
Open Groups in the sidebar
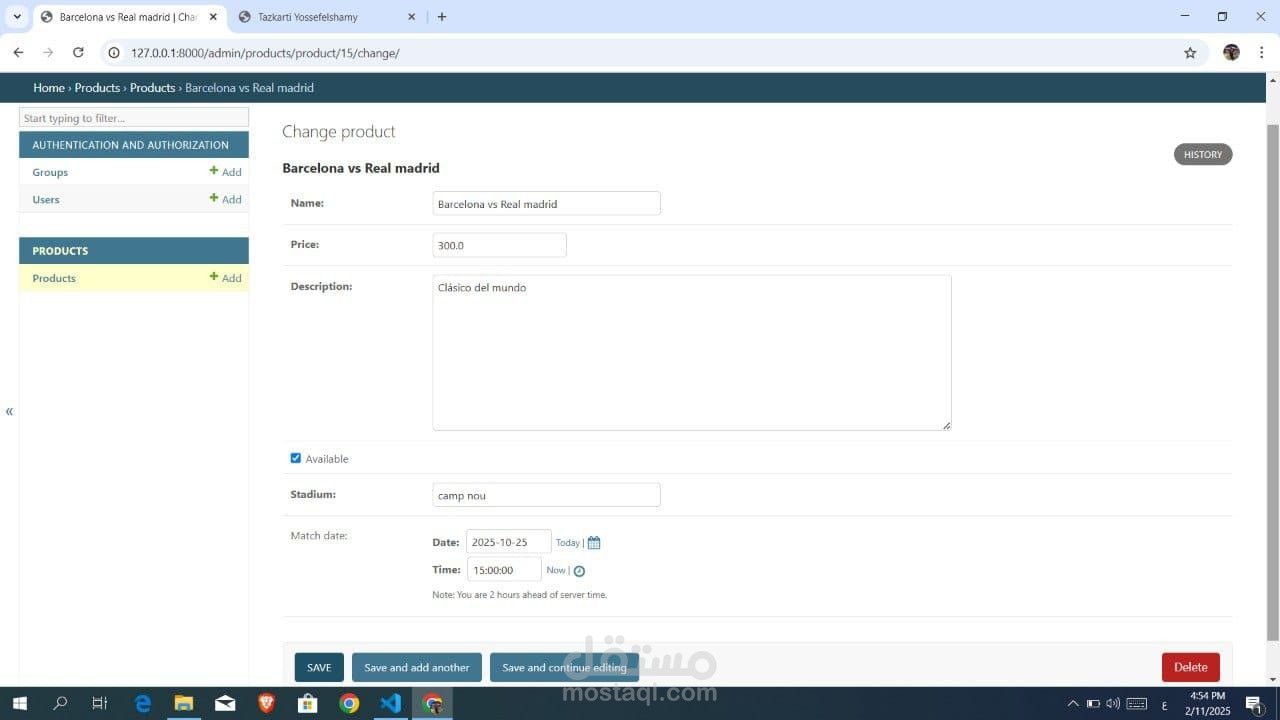coord(50,172)
